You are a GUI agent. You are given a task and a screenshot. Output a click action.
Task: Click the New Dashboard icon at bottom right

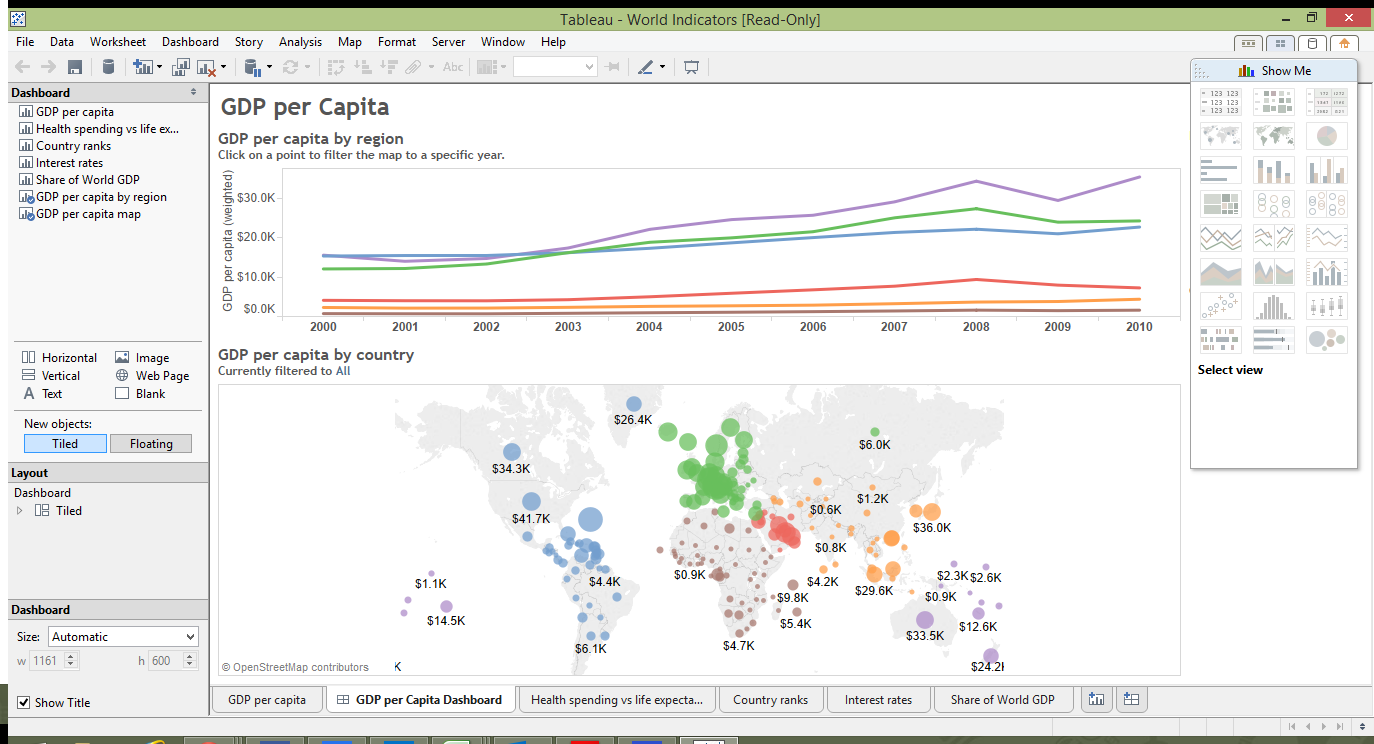[1131, 699]
